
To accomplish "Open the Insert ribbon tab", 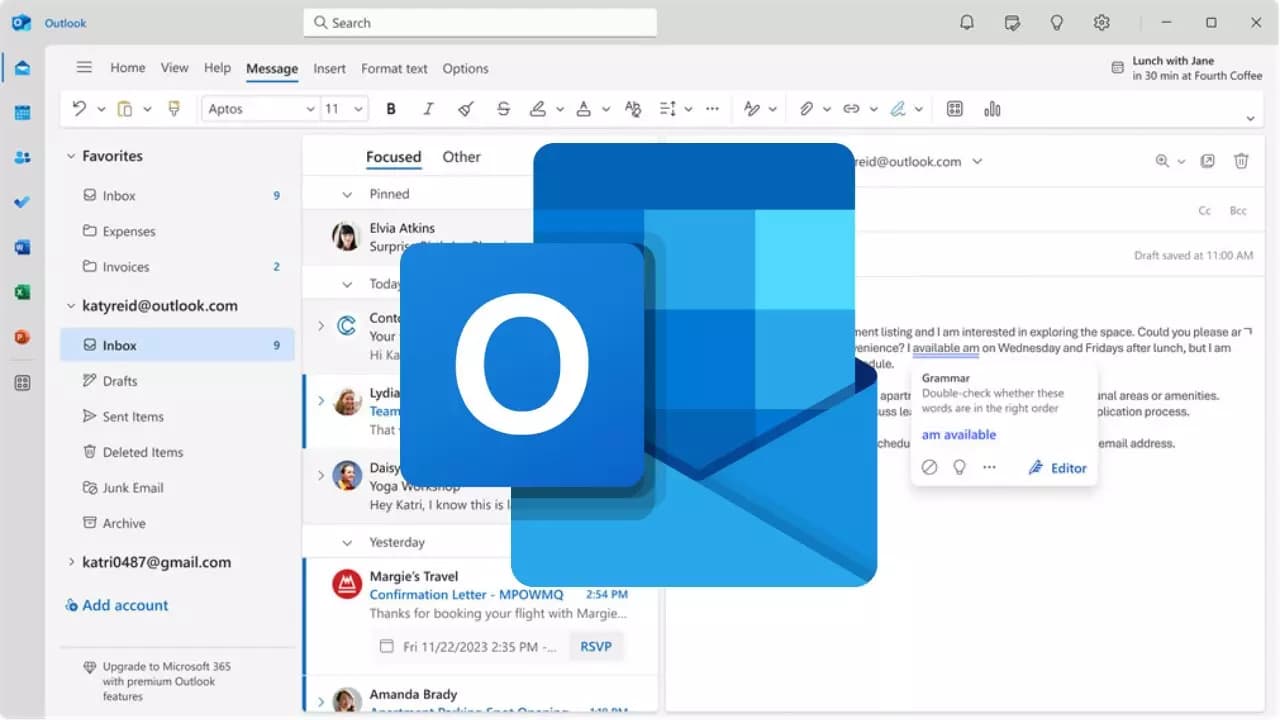I will (329, 68).
